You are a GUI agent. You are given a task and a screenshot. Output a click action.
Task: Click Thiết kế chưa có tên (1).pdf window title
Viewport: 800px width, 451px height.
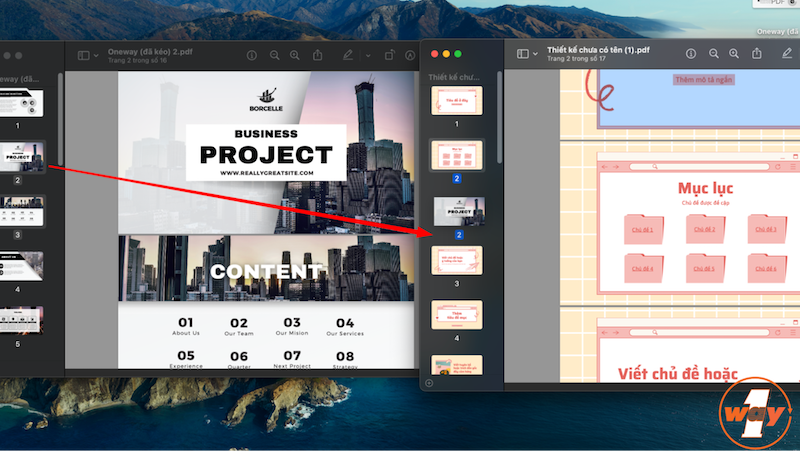598,50
